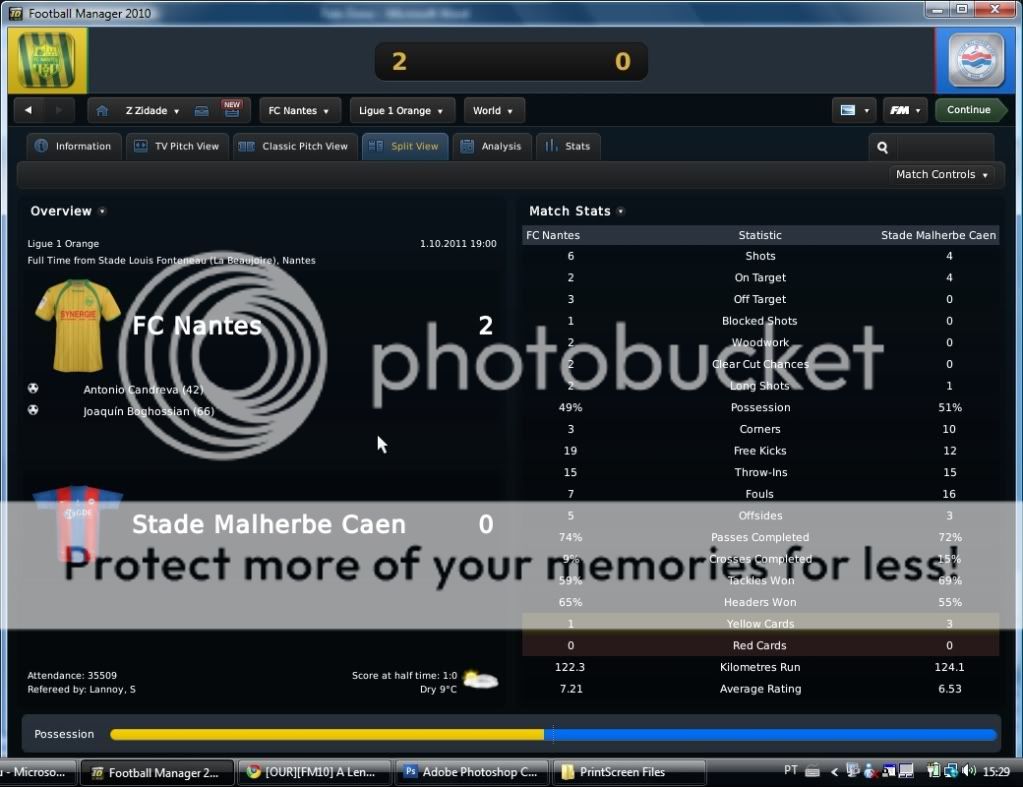The height and width of the screenshot is (787, 1023).
Task: Expand the Match Controls dropdown
Action: (942, 175)
